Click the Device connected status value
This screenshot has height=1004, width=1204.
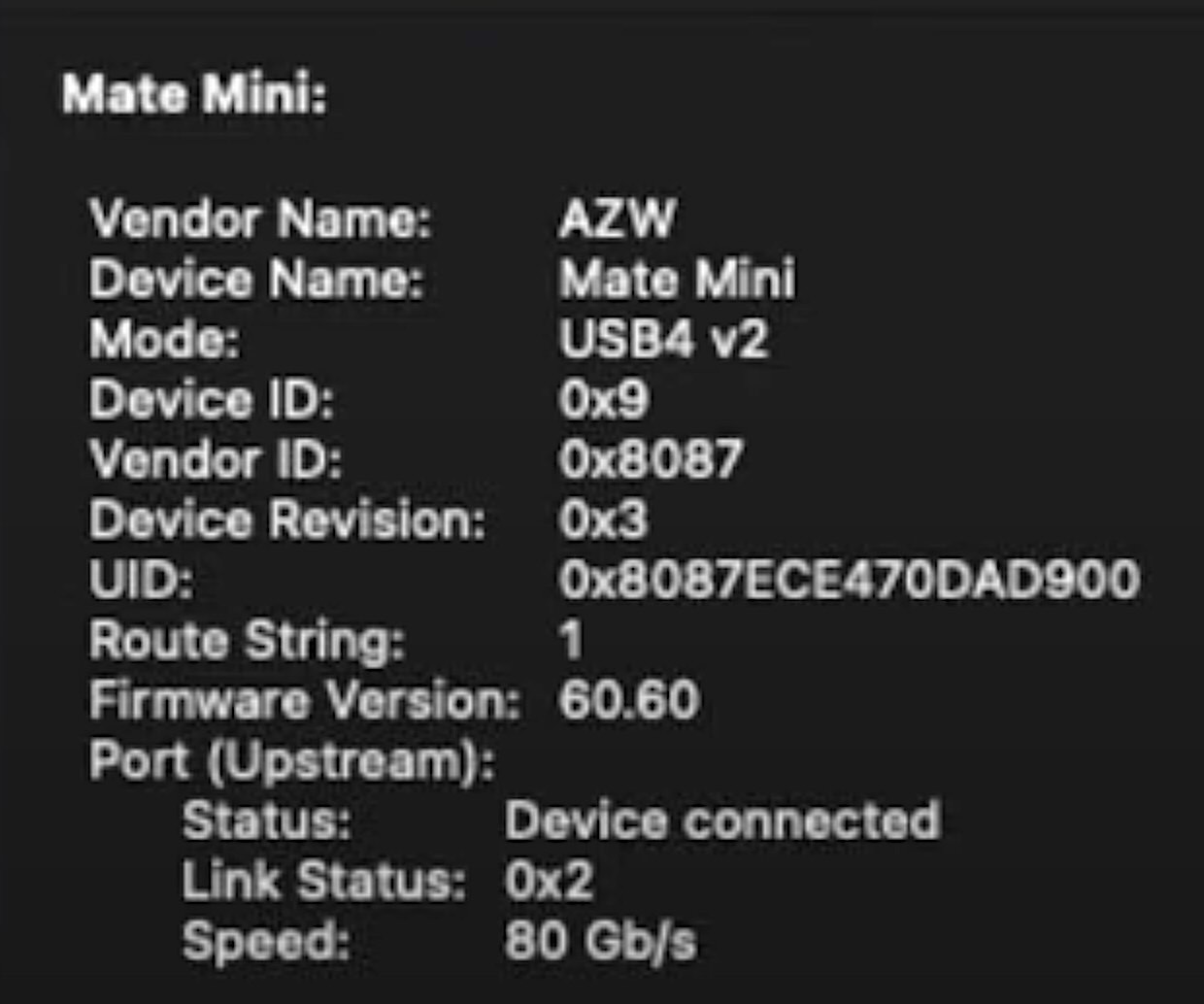tap(722, 821)
